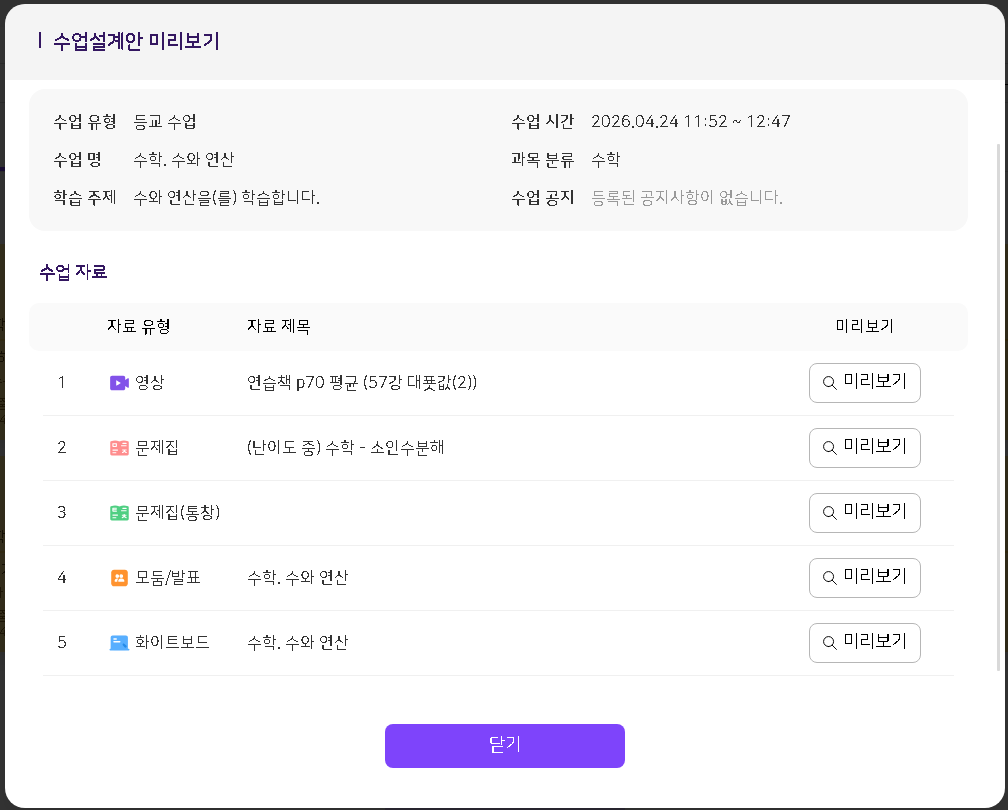Click the green 문제집(통창) icon
Screen dimensions: 1008x810
click(x=119, y=513)
